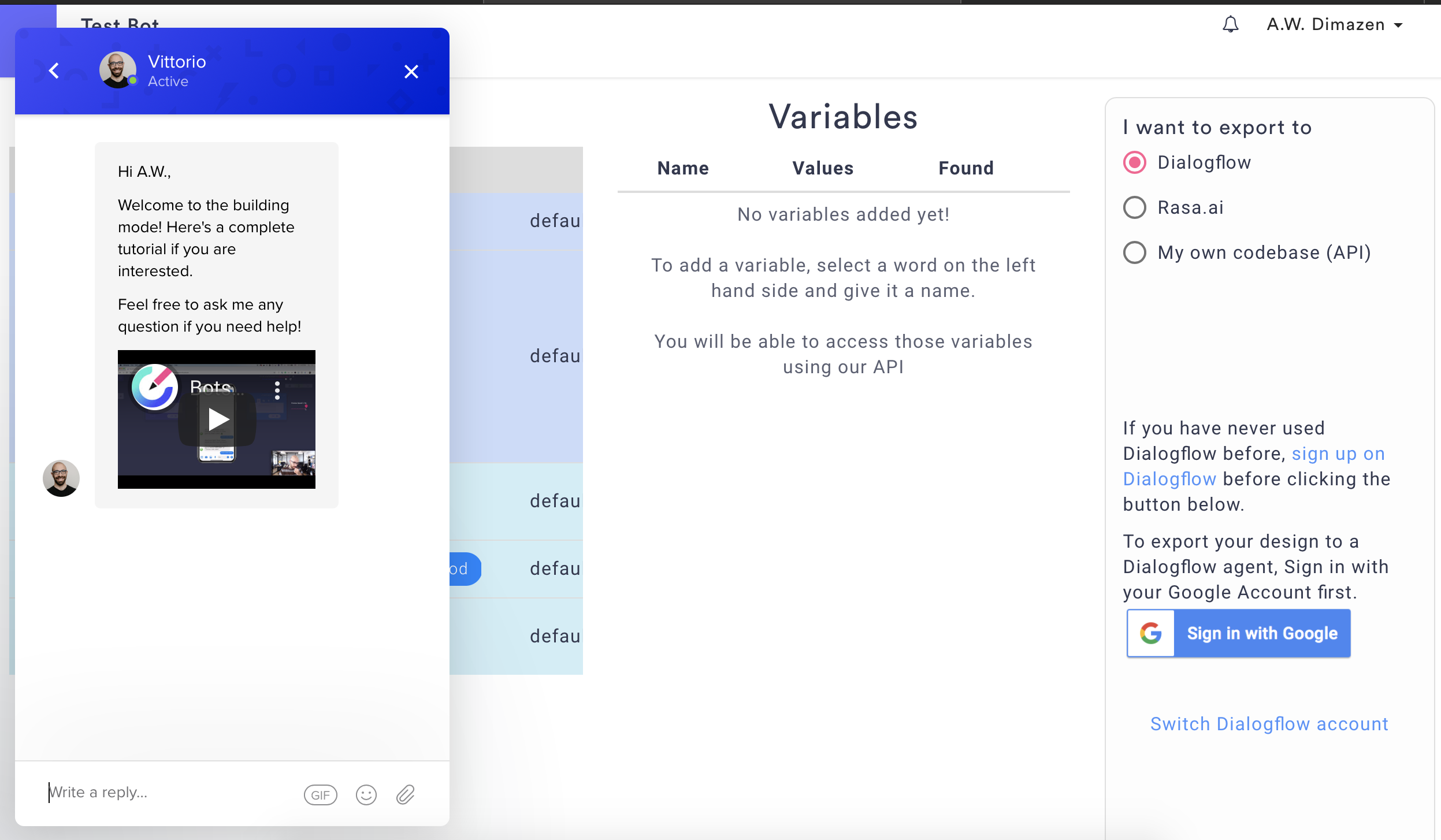Click the Variables heading

843,117
